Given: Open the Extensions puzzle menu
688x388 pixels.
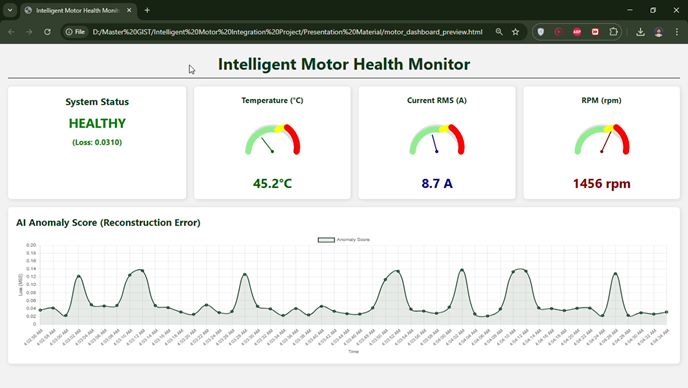Looking at the screenshot, I should [613, 32].
